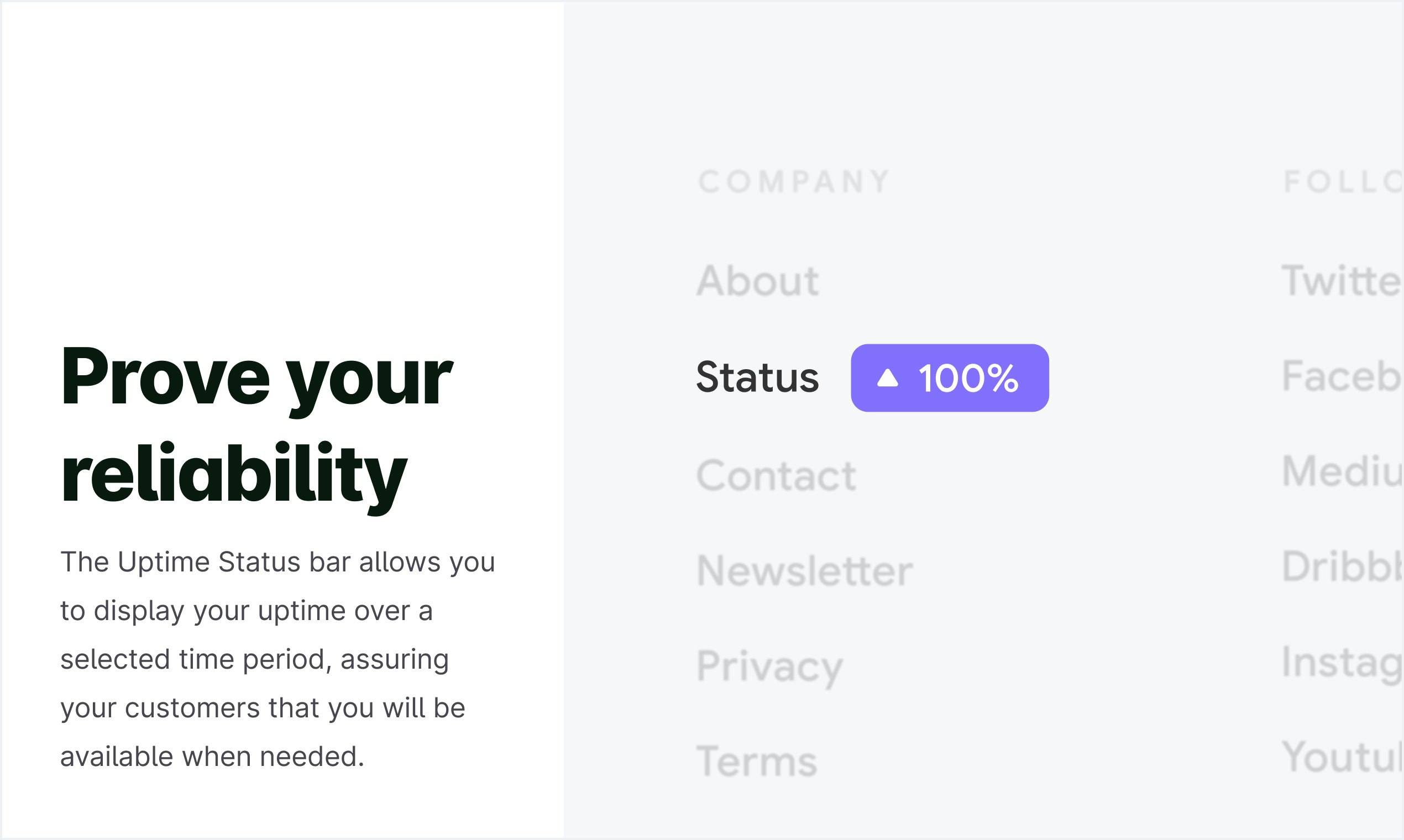Click the FOLLOW column heading
Screen dimensions: 1404x840
(1342, 182)
